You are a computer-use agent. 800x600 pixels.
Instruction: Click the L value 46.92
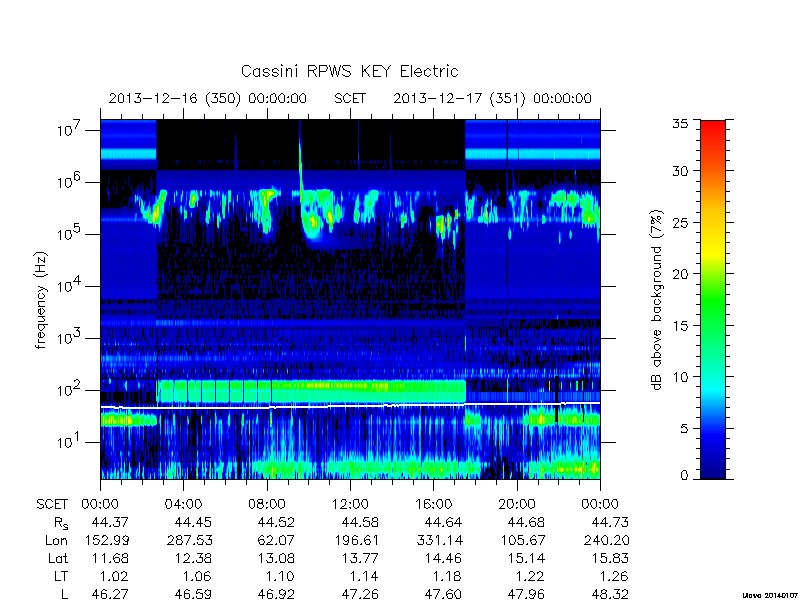pyautogui.click(x=276, y=594)
